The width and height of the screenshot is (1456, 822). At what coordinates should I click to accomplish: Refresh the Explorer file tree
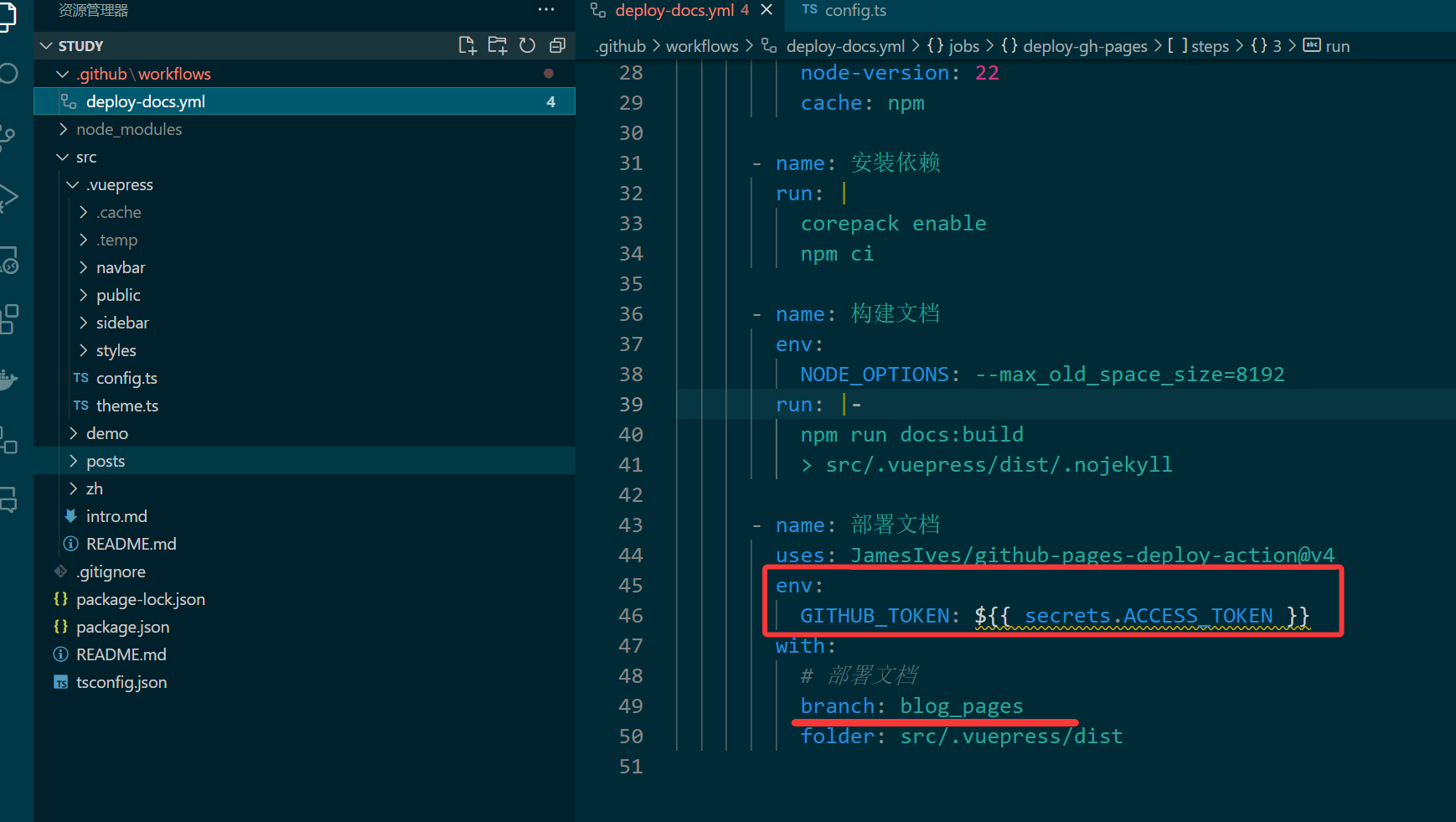528,45
